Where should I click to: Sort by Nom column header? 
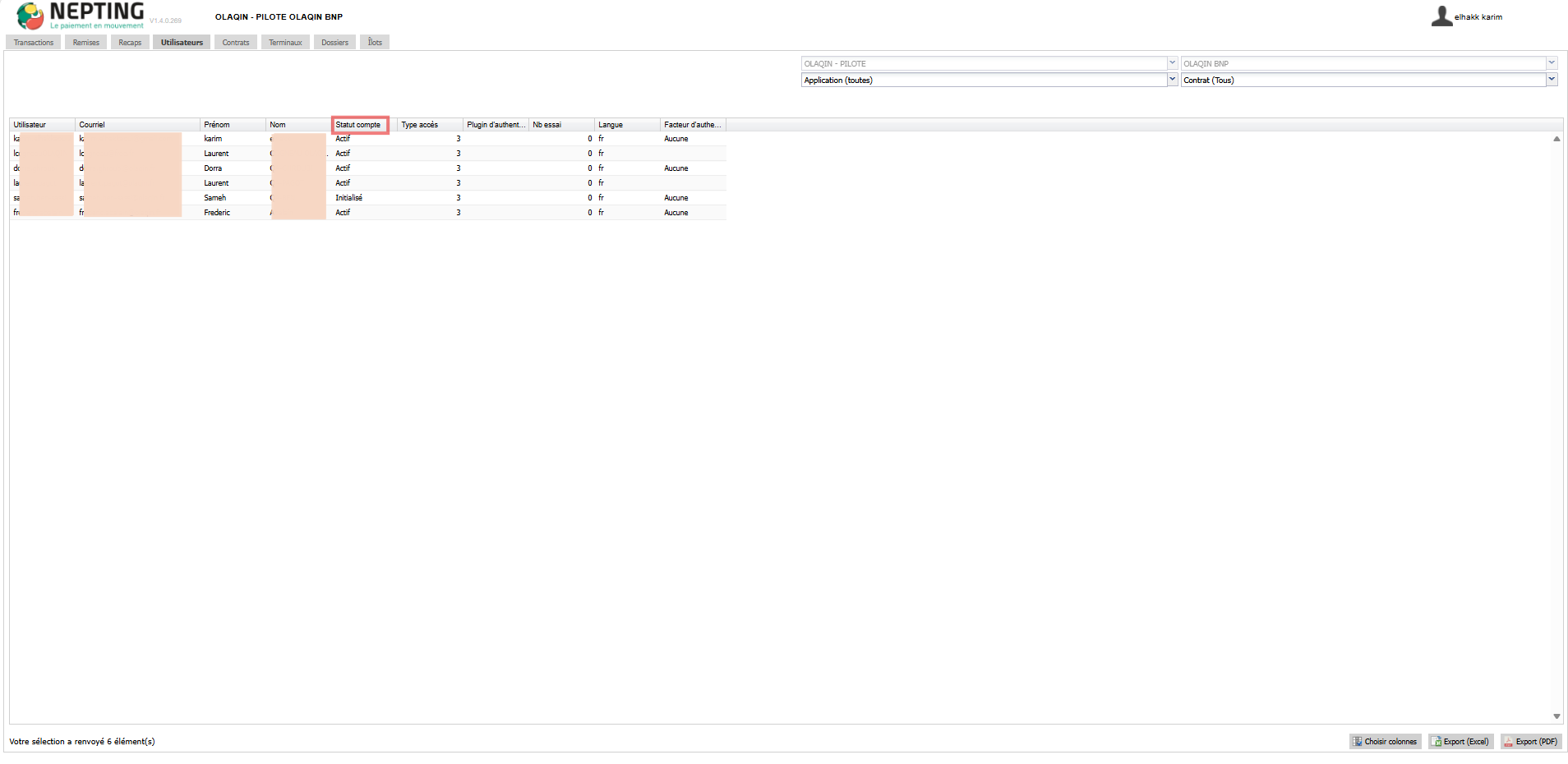coord(299,125)
